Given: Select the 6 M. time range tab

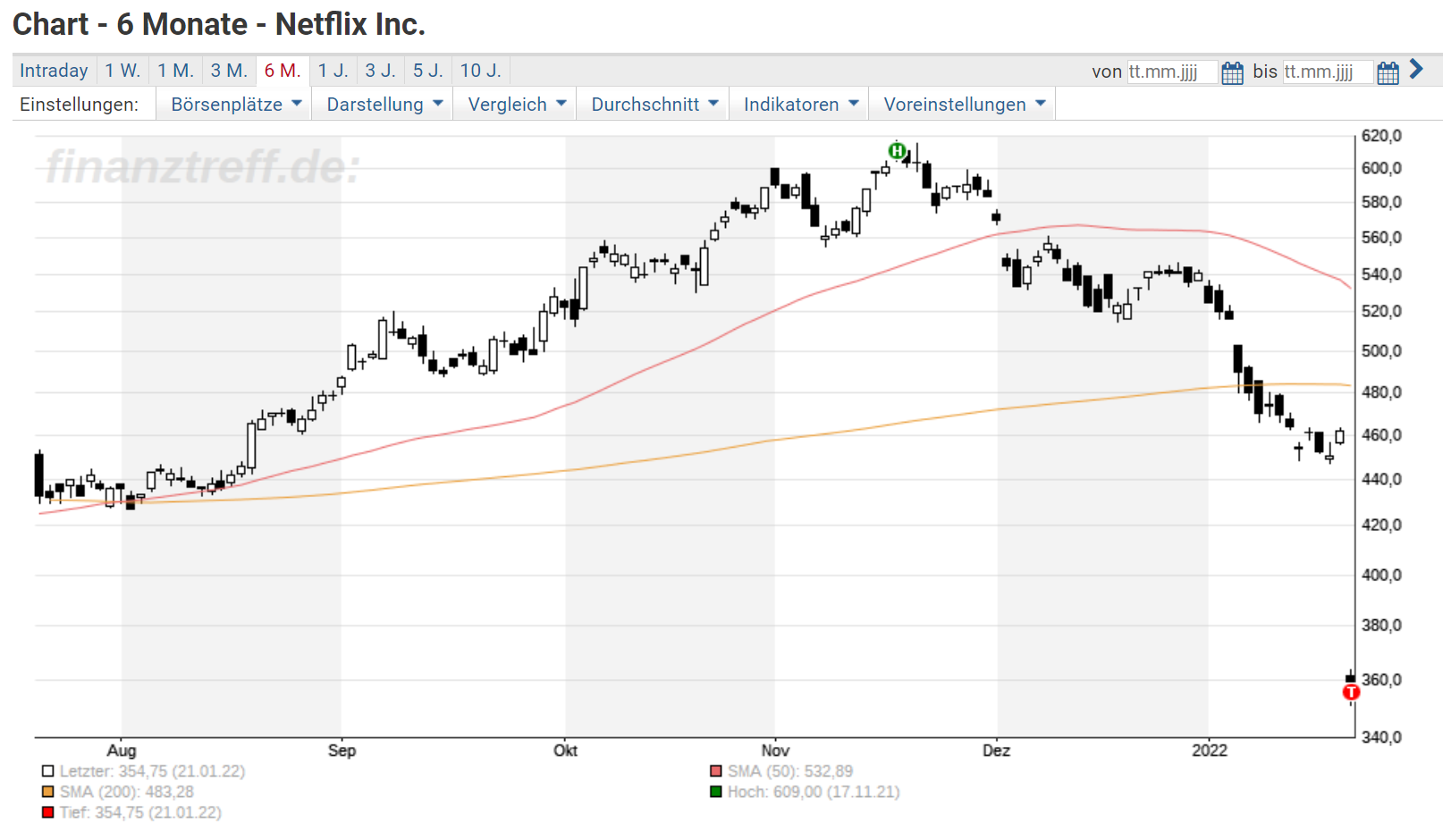Looking at the screenshot, I should coord(283,71).
